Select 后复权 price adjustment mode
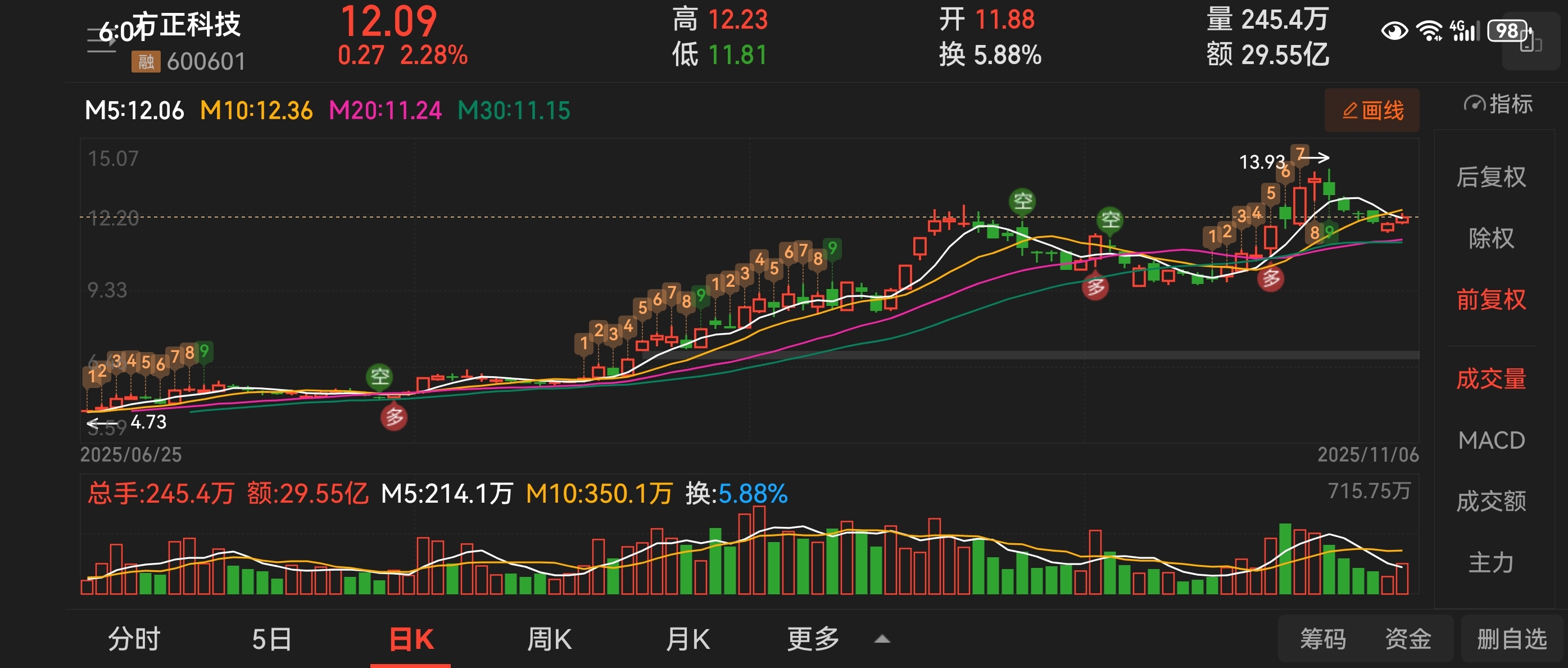The height and width of the screenshot is (668, 1568). 1490,177
